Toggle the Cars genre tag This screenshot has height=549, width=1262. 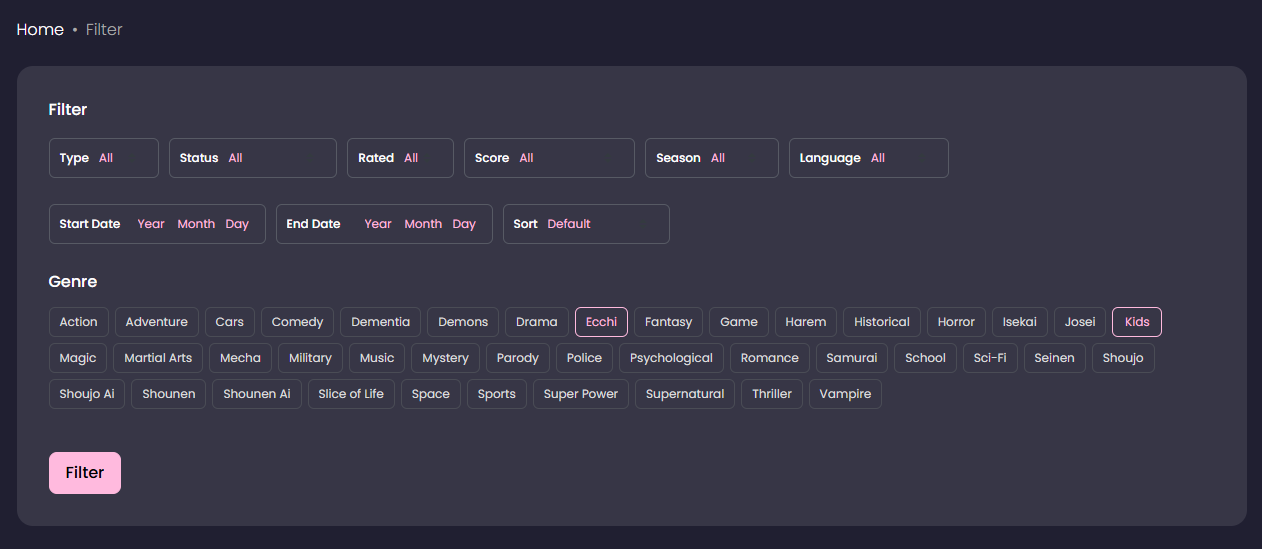tap(230, 322)
